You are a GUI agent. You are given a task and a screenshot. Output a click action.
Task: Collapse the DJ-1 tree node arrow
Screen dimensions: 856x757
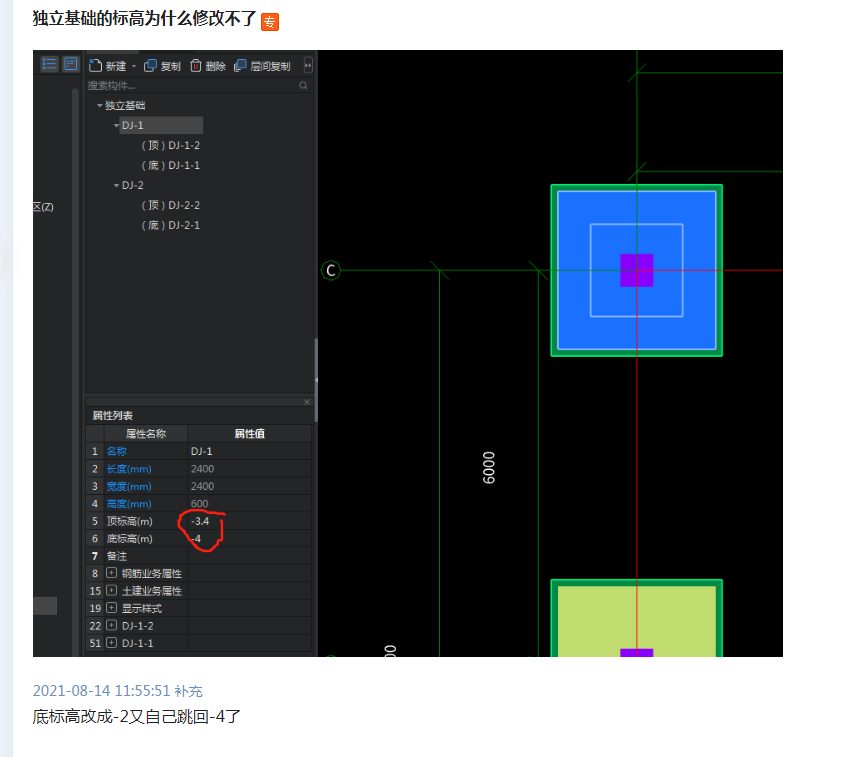pyautogui.click(x=116, y=126)
